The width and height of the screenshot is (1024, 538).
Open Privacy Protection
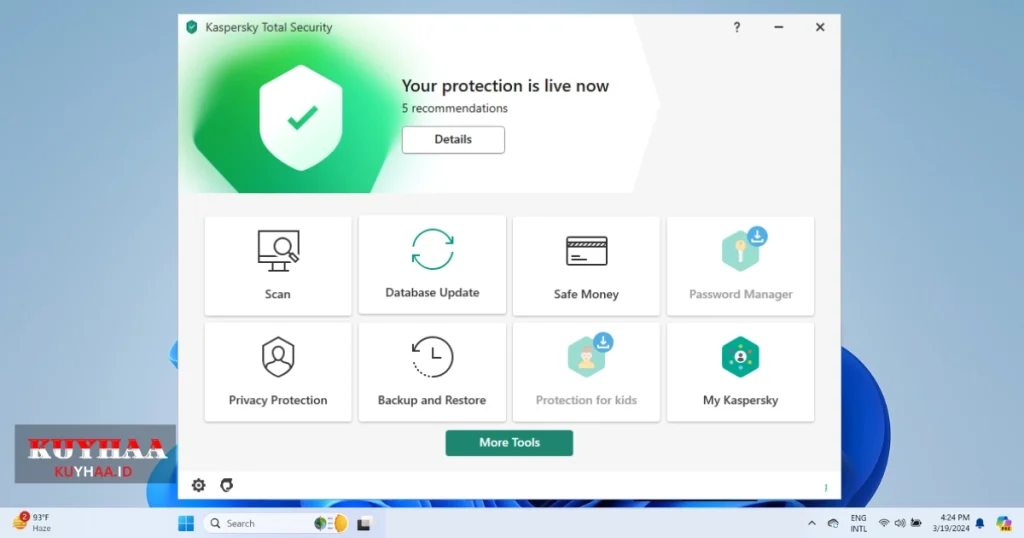click(278, 372)
